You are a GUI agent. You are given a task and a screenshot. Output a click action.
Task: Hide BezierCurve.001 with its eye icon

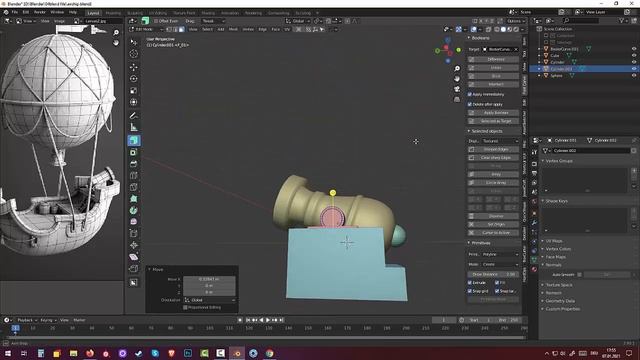pyautogui.click(x=634, y=49)
